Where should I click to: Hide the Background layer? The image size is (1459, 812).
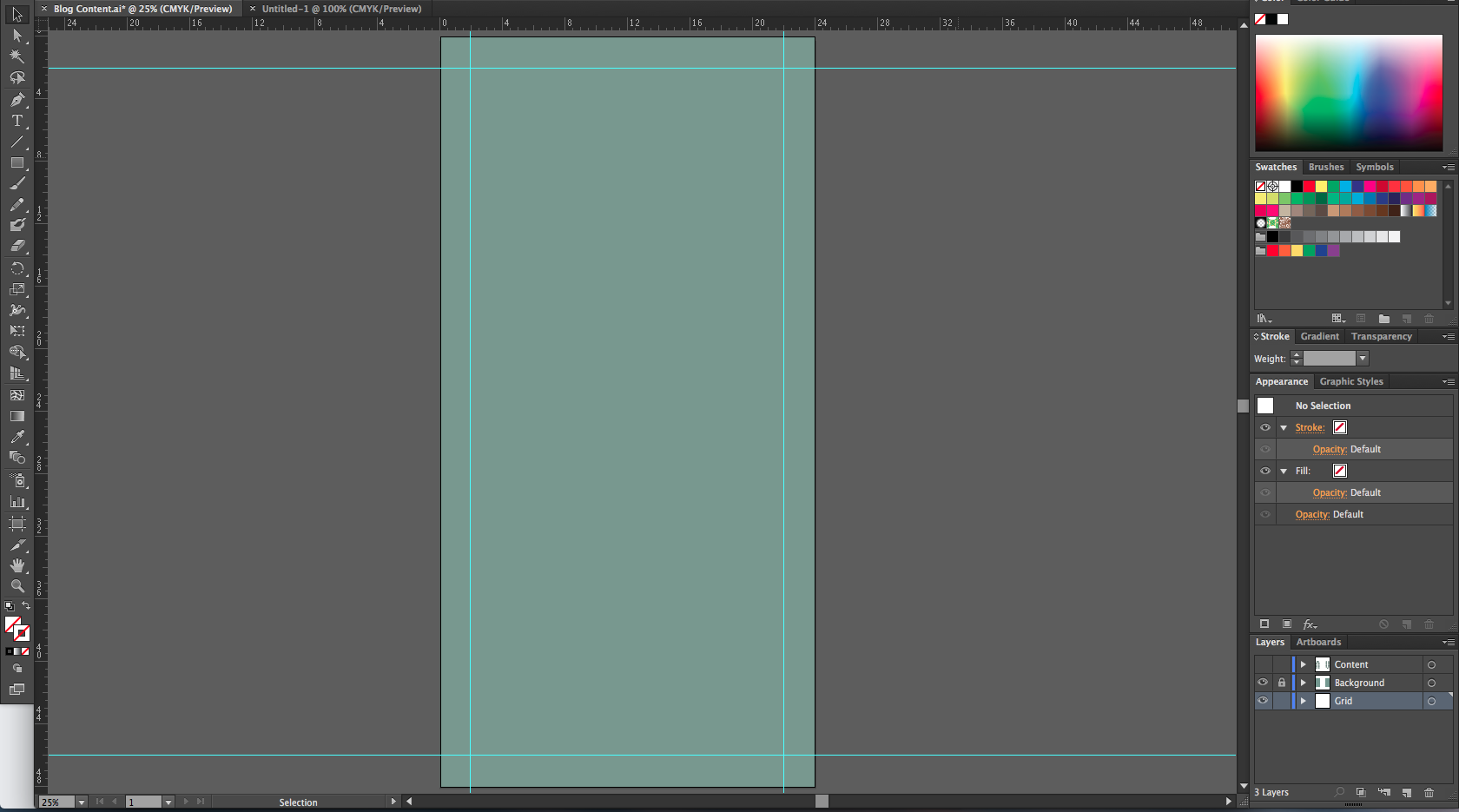click(1263, 683)
